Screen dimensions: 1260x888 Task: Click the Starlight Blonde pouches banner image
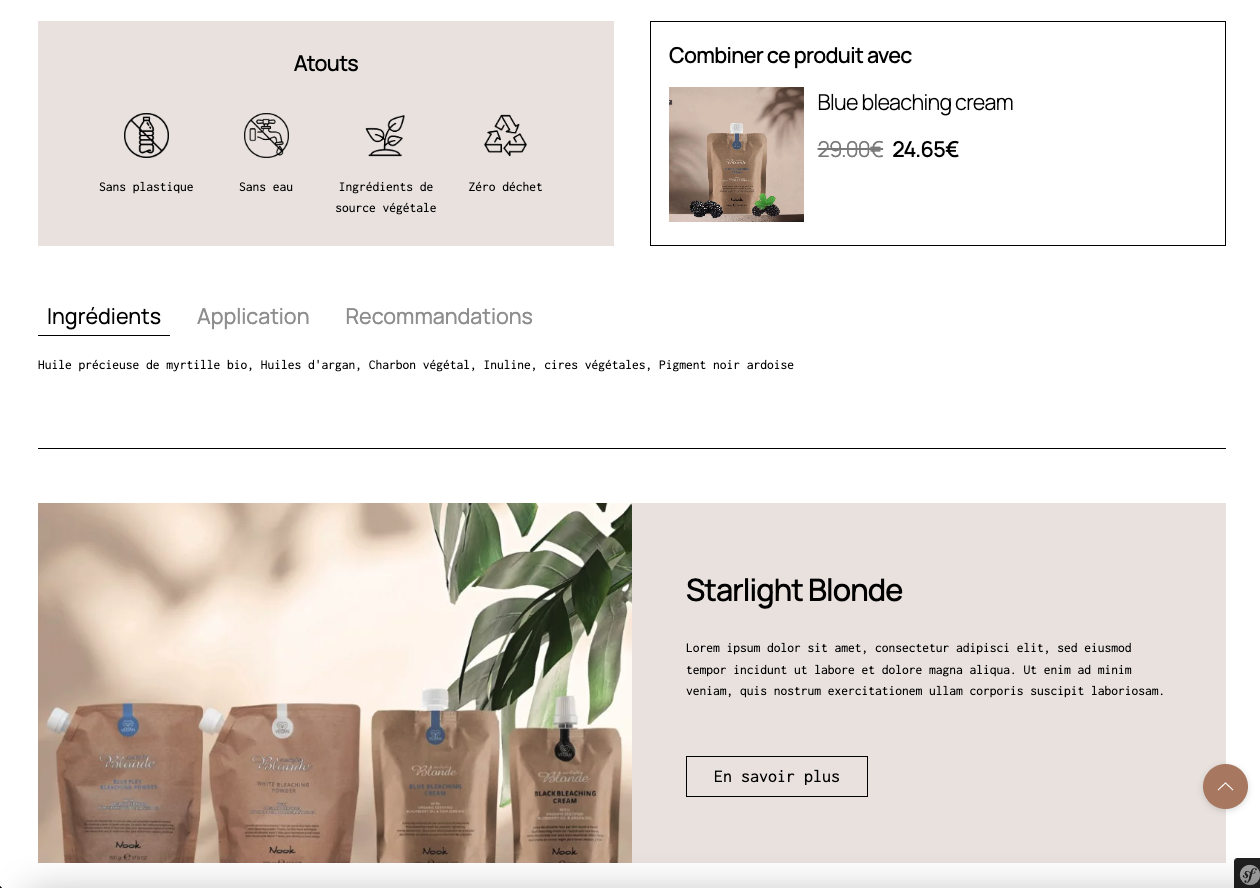(x=335, y=683)
